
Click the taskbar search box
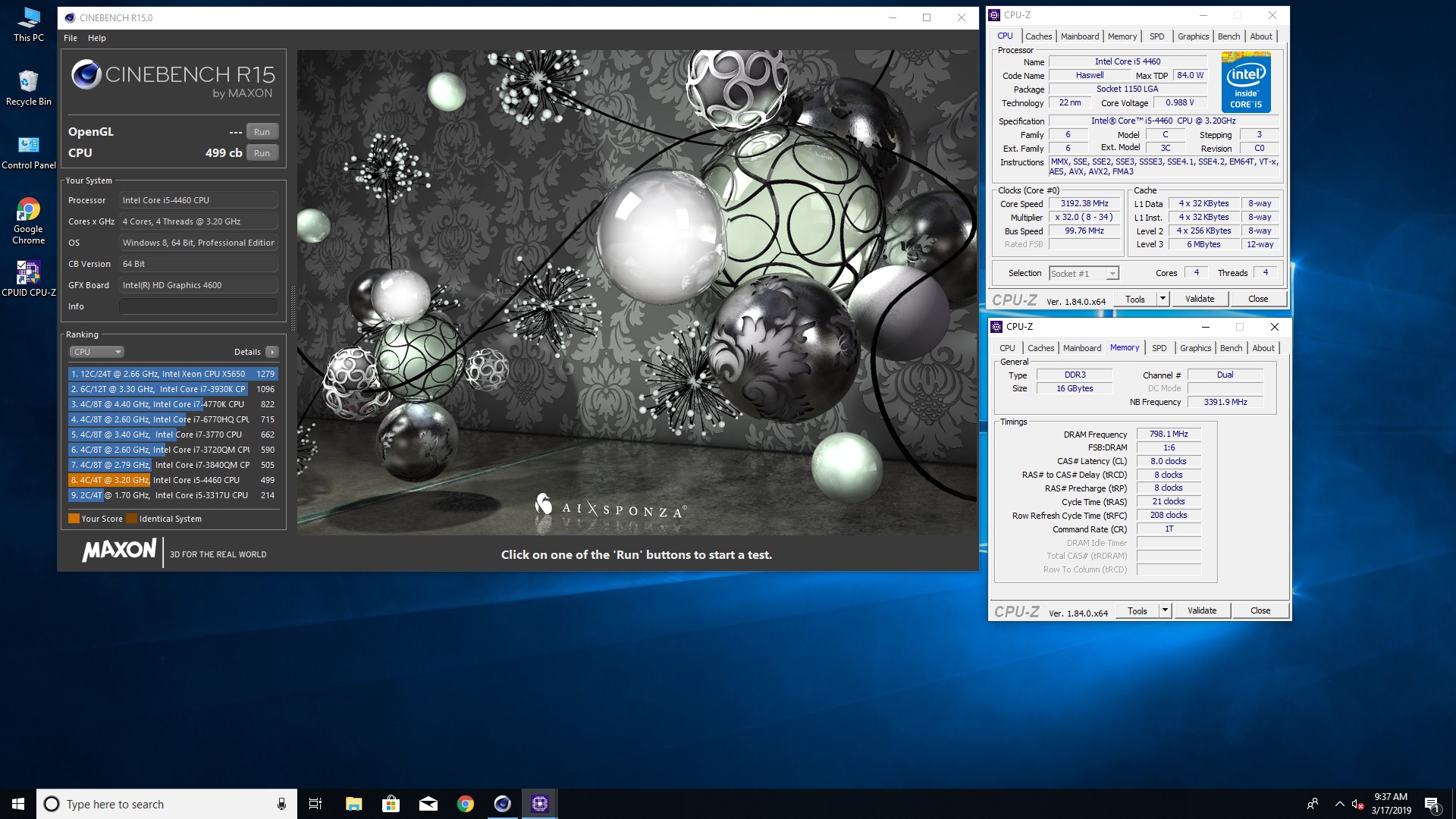pos(165,804)
